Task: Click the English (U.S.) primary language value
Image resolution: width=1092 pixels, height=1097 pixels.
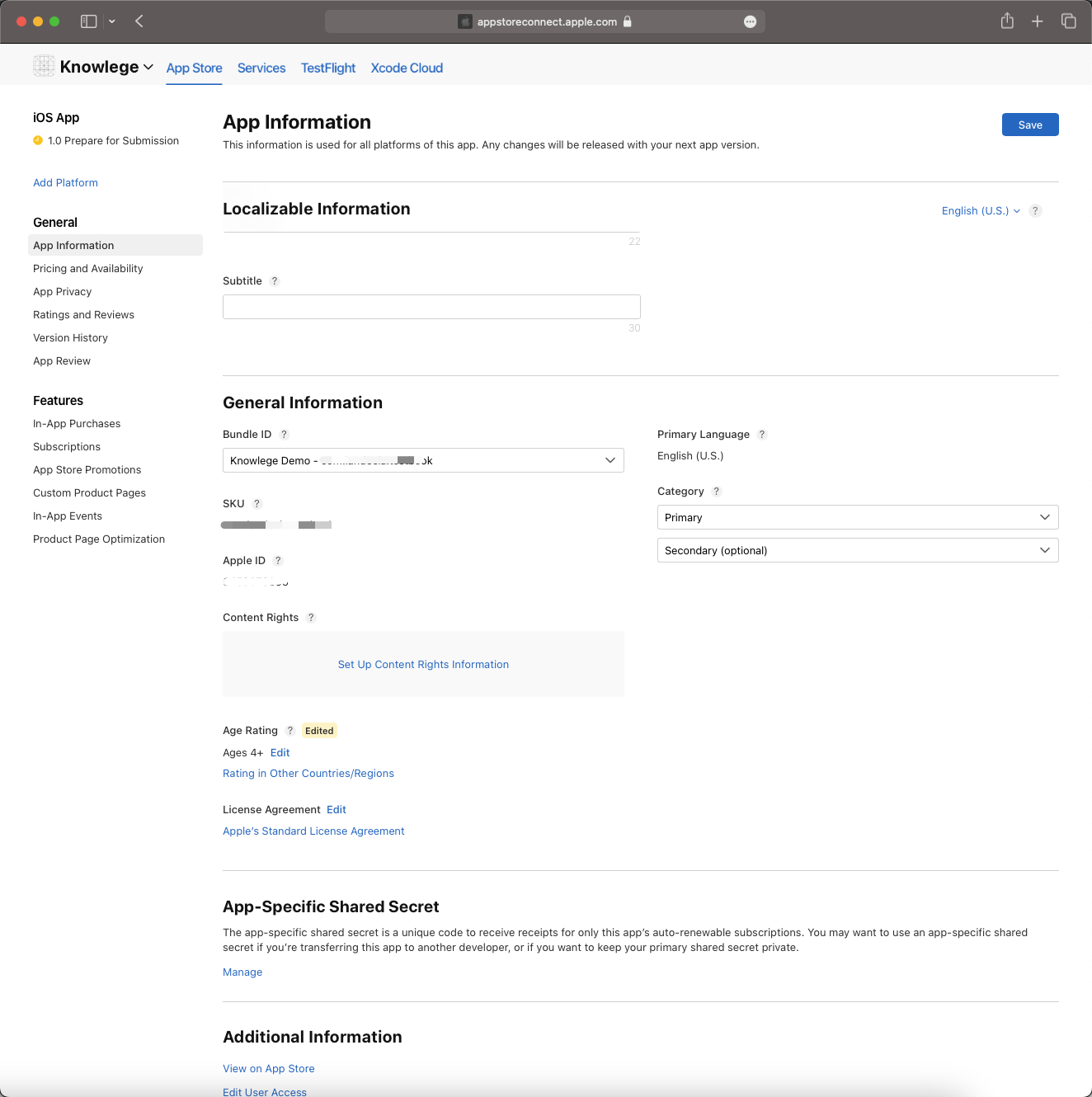Action: pyautogui.click(x=690, y=456)
